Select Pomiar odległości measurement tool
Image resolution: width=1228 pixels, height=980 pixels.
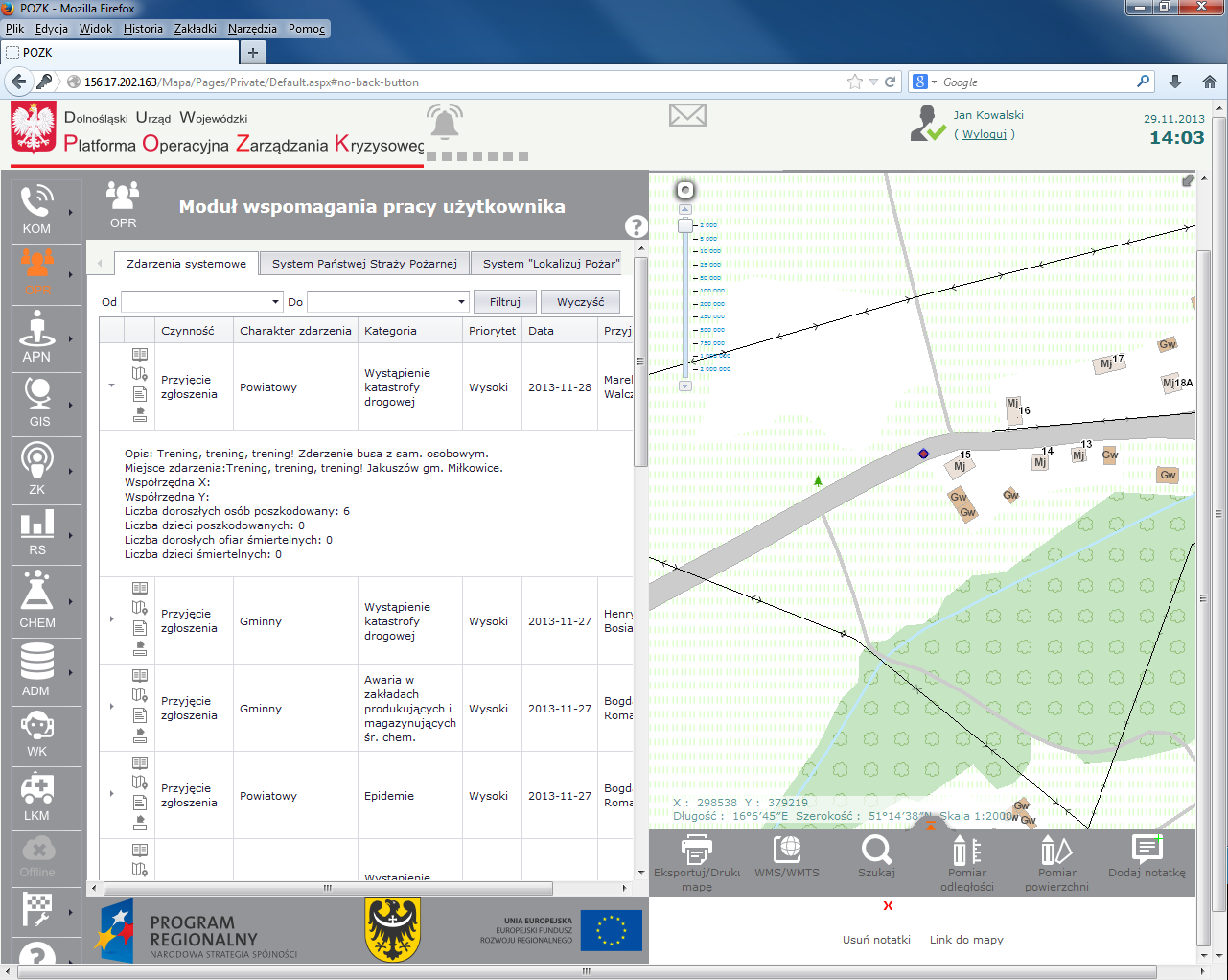click(x=966, y=863)
